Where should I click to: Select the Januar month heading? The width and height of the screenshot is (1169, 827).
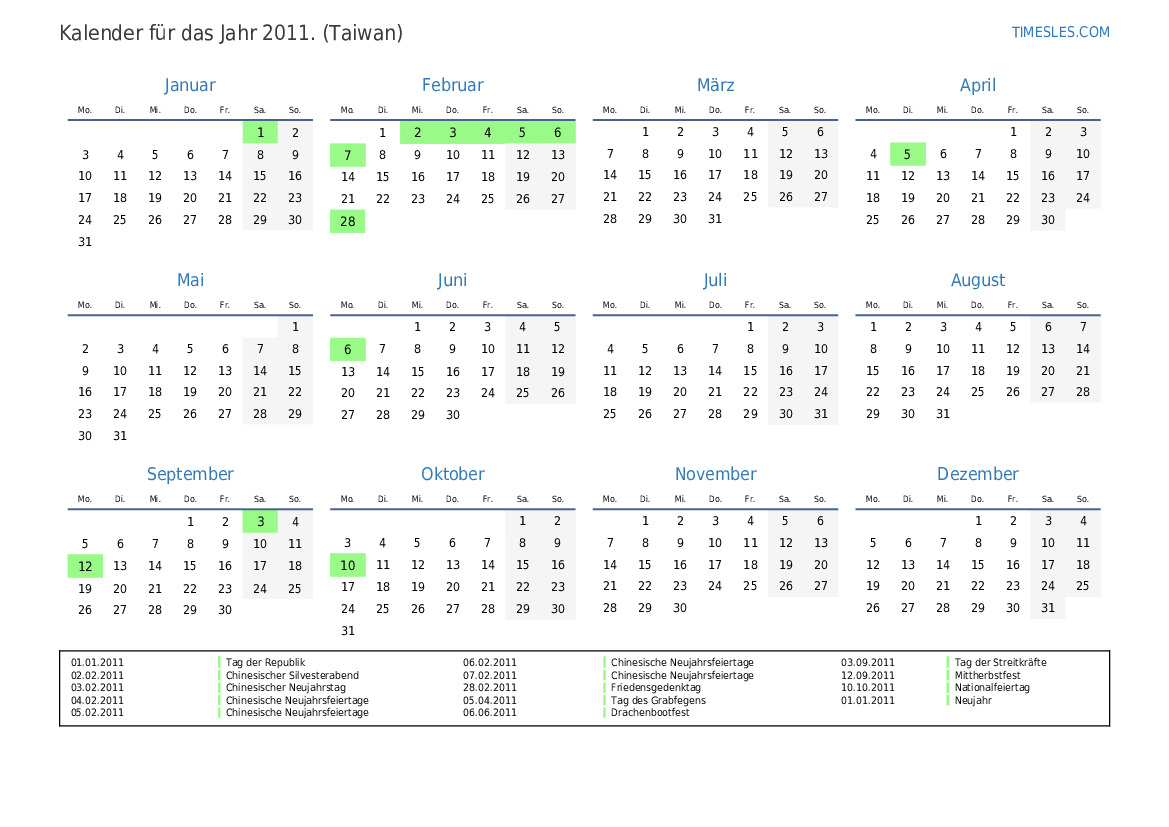[190, 85]
